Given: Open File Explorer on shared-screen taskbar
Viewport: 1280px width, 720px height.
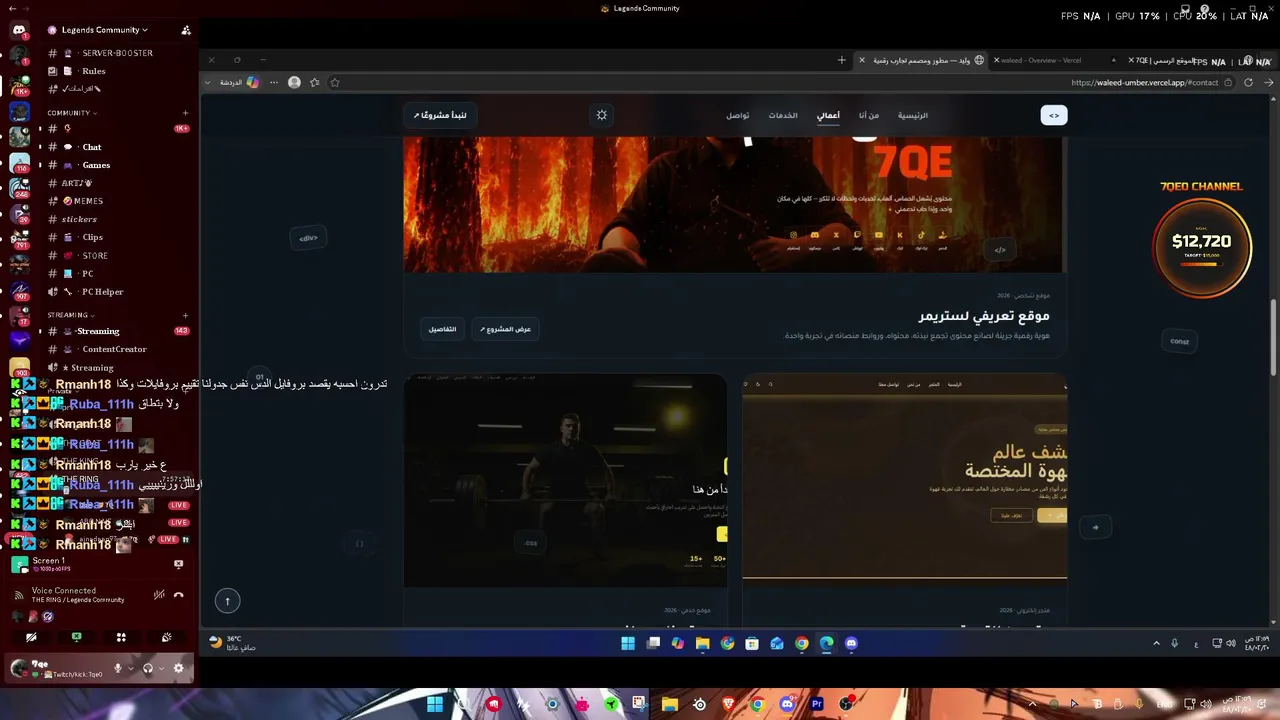Looking at the screenshot, I should [x=702, y=643].
